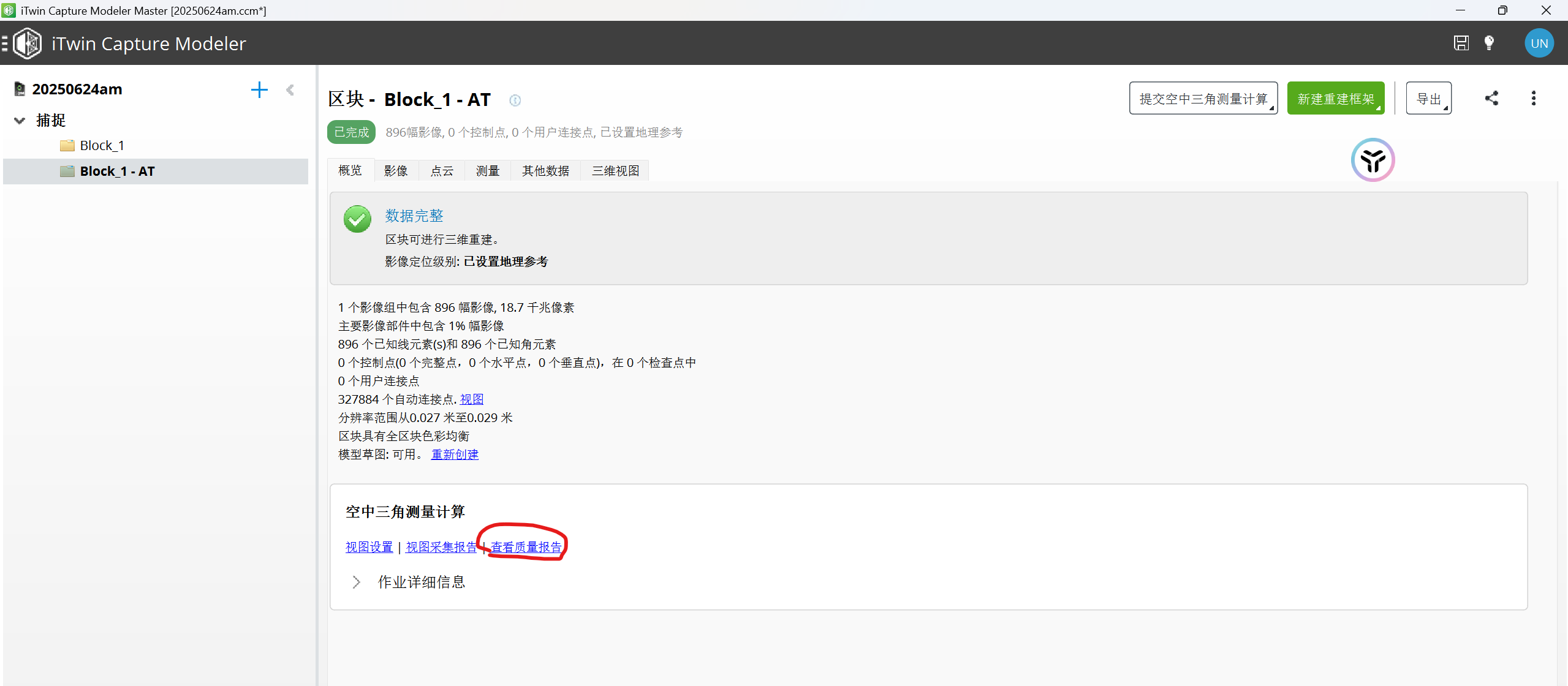1568x686 pixels.
Task: Collapse the project sidebar with the left arrow
Action: (290, 90)
